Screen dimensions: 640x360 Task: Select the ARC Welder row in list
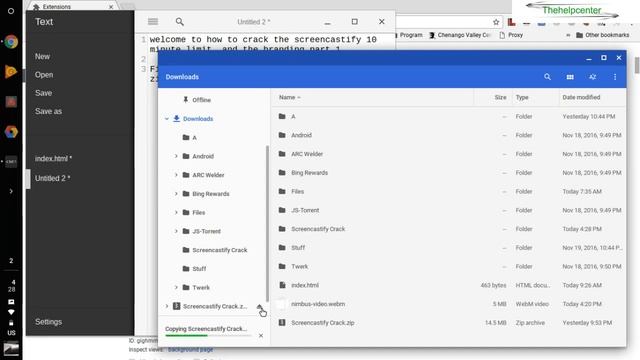pyautogui.click(x=448, y=154)
